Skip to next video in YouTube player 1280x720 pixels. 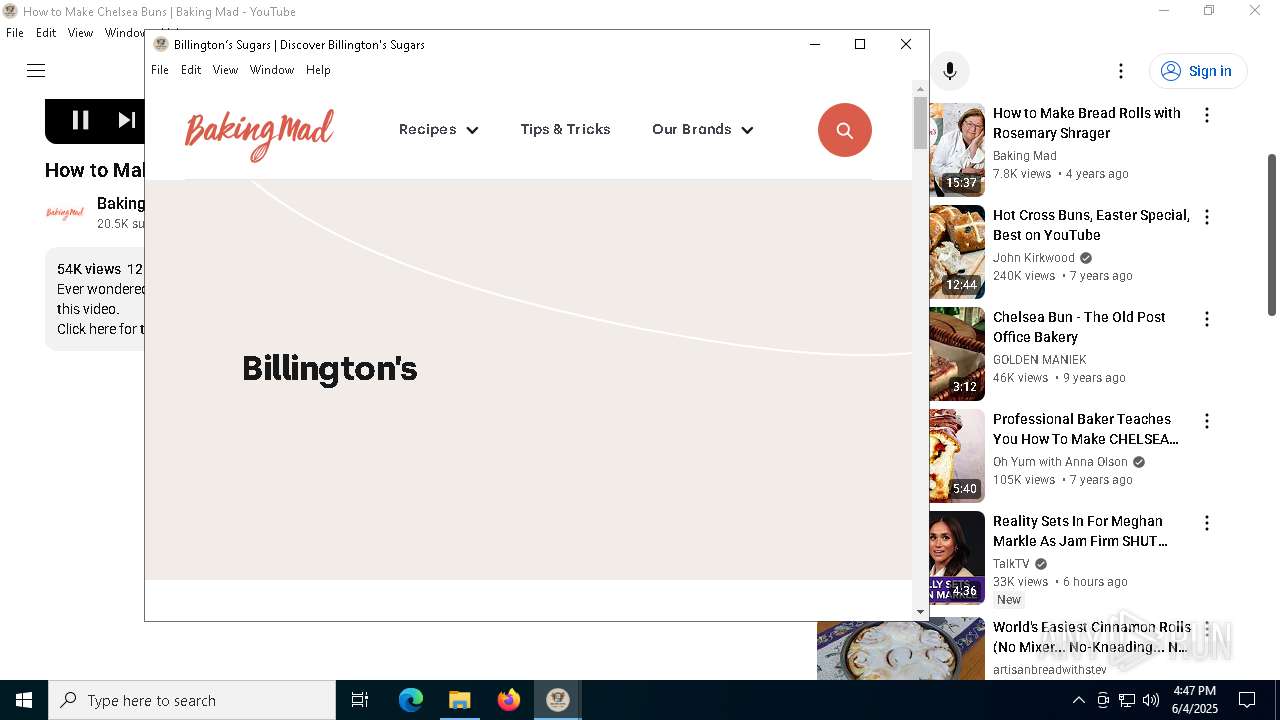pyautogui.click(x=126, y=120)
